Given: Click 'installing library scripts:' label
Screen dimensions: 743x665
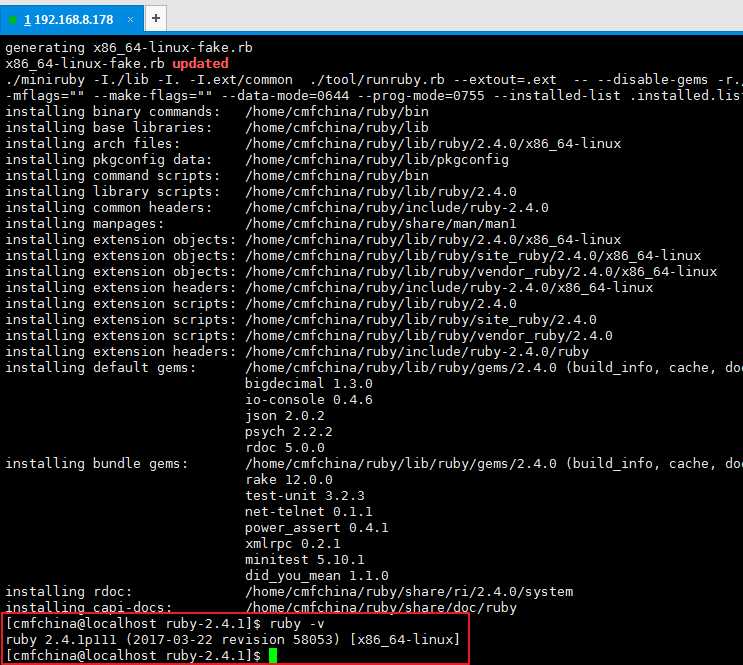Looking at the screenshot, I should [x=113, y=191].
